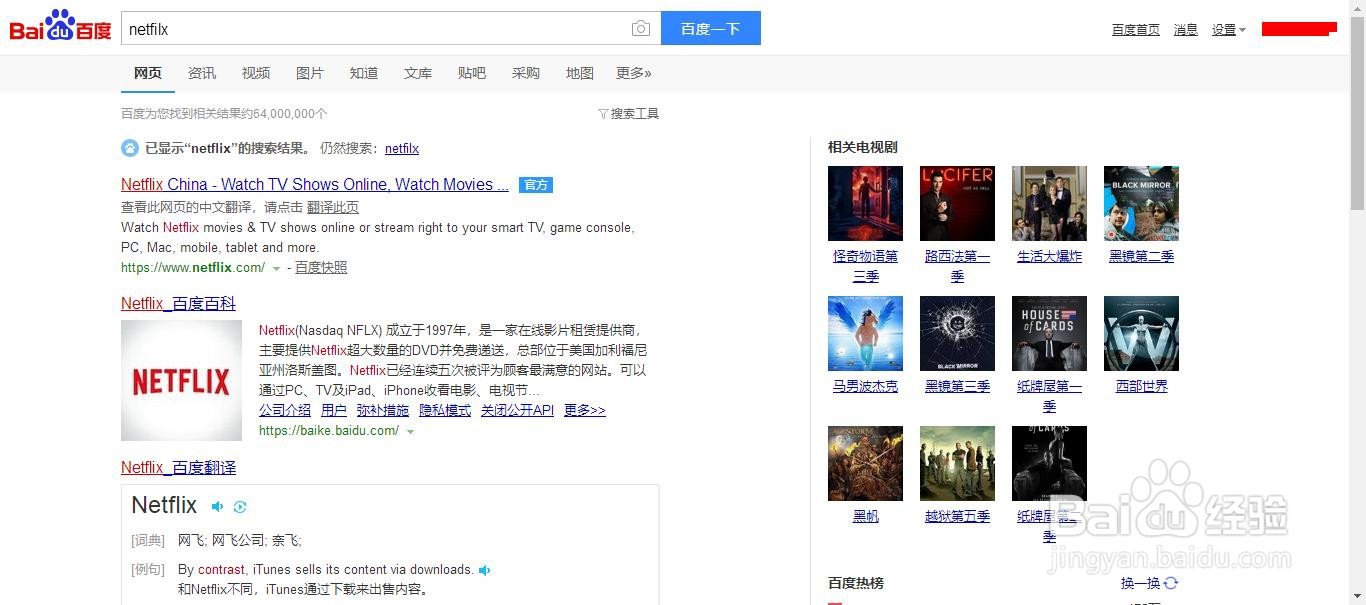
Task: Open 黑镜第三季 poster thumbnail
Action: click(x=957, y=333)
